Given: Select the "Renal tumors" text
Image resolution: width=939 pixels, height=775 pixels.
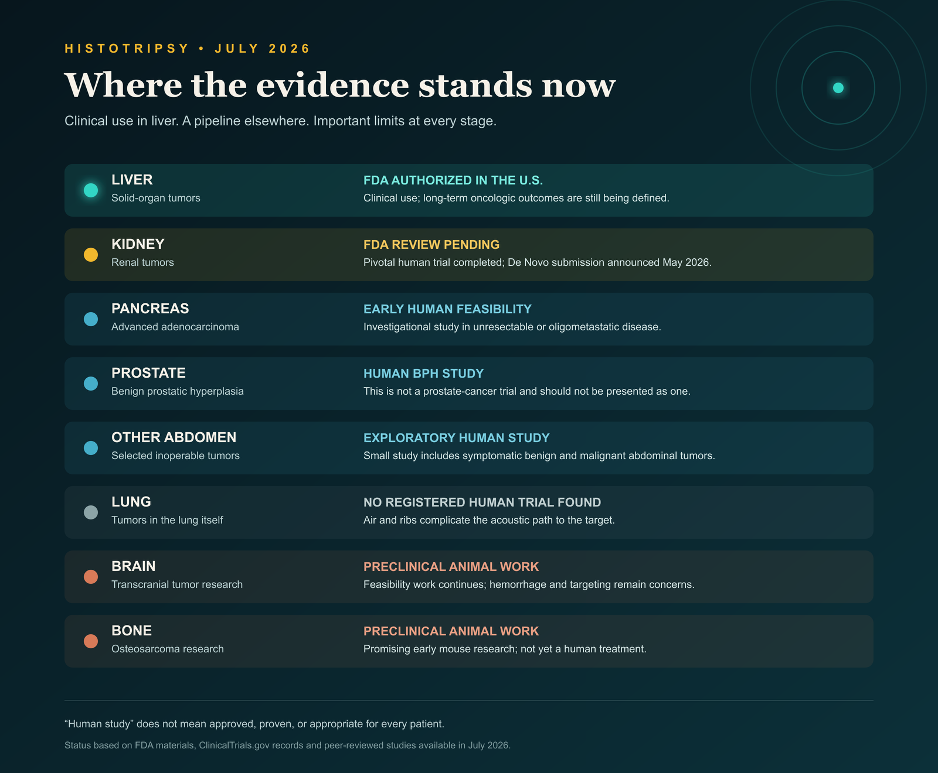Looking at the screenshot, I should pyautogui.click(x=143, y=262).
